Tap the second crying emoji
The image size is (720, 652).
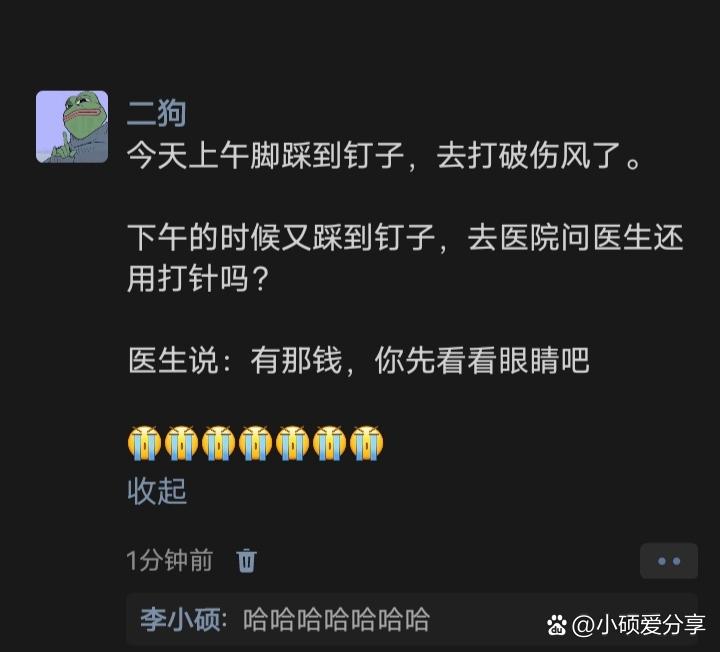coord(181,443)
